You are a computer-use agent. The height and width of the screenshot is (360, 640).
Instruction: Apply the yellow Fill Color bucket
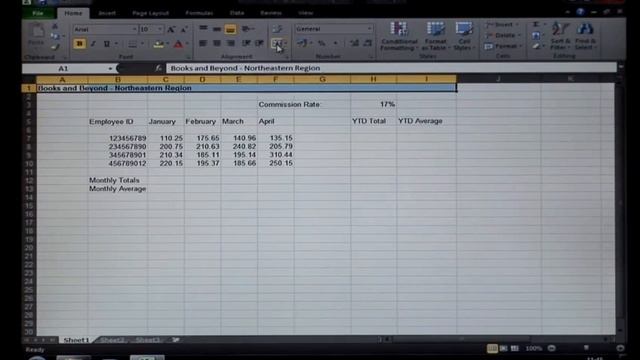point(158,44)
